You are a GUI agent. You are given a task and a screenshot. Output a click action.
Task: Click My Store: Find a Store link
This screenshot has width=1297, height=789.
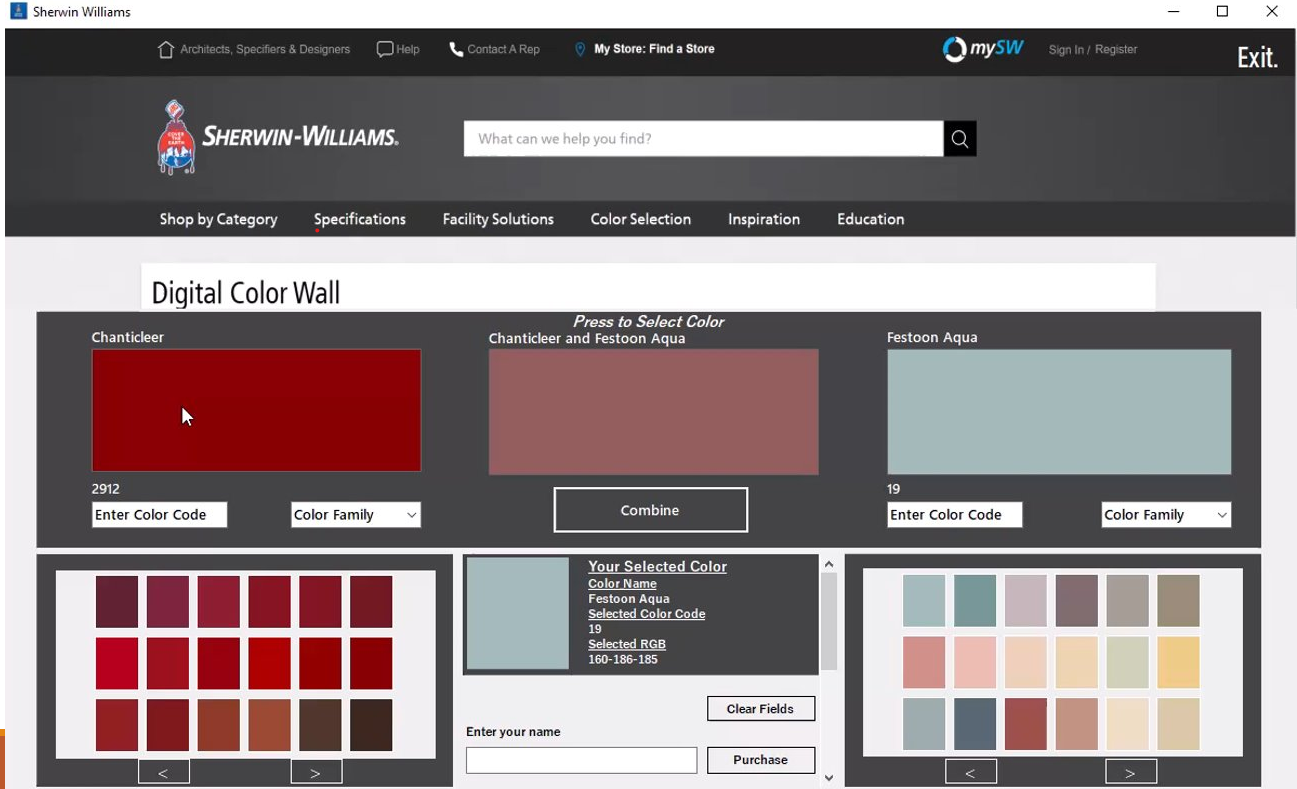(x=654, y=49)
